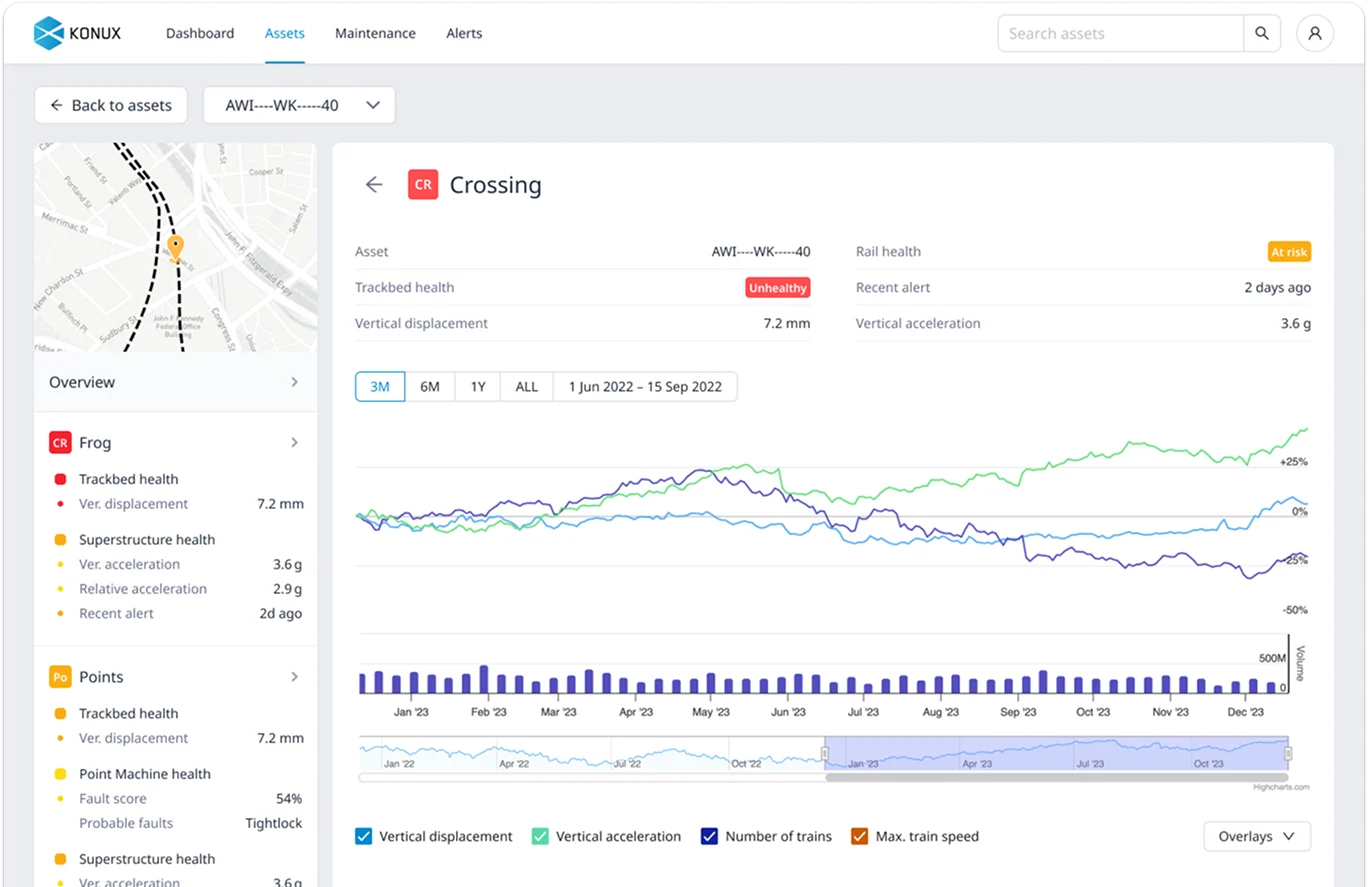Click the red CR icon beside Frog
1368x887 pixels.
pyautogui.click(x=60, y=442)
